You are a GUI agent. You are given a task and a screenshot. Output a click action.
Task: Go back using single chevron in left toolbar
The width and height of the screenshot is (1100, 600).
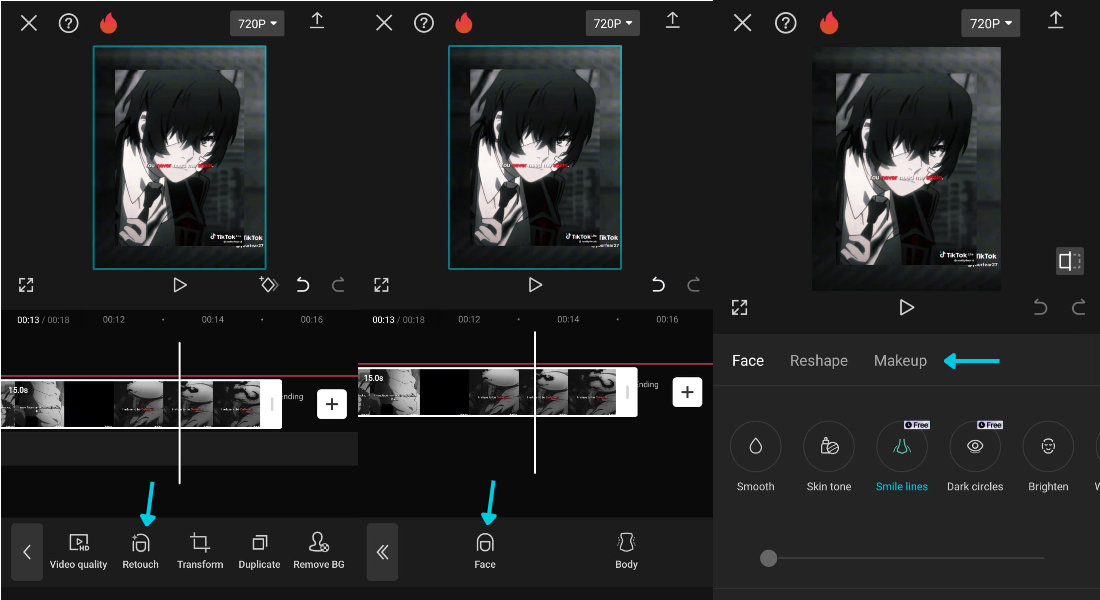pos(27,552)
